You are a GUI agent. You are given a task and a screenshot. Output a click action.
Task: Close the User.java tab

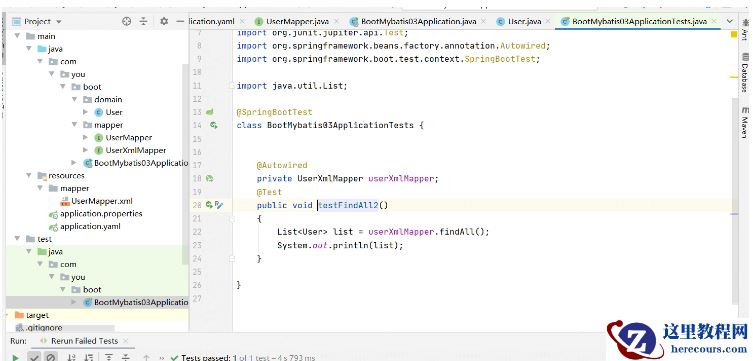tap(548, 22)
